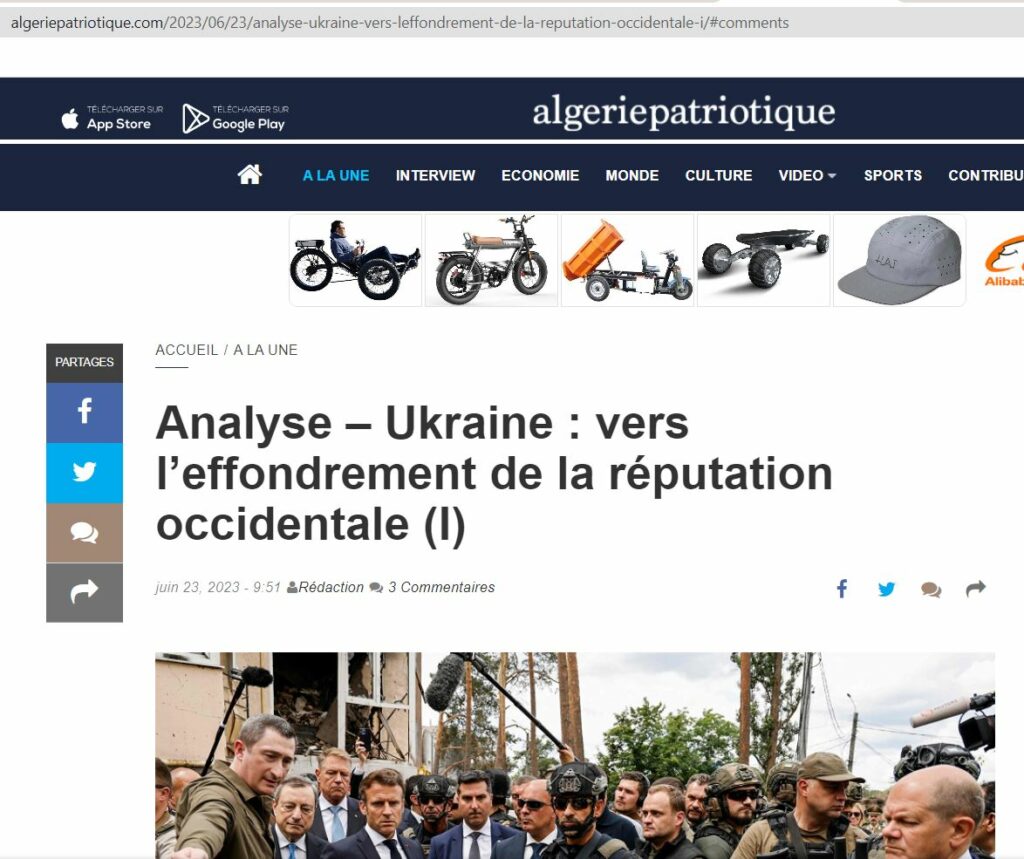The height and width of the screenshot is (859, 1024).
Task: Share on Facebook from Partages sidebar
Action: 84,412
